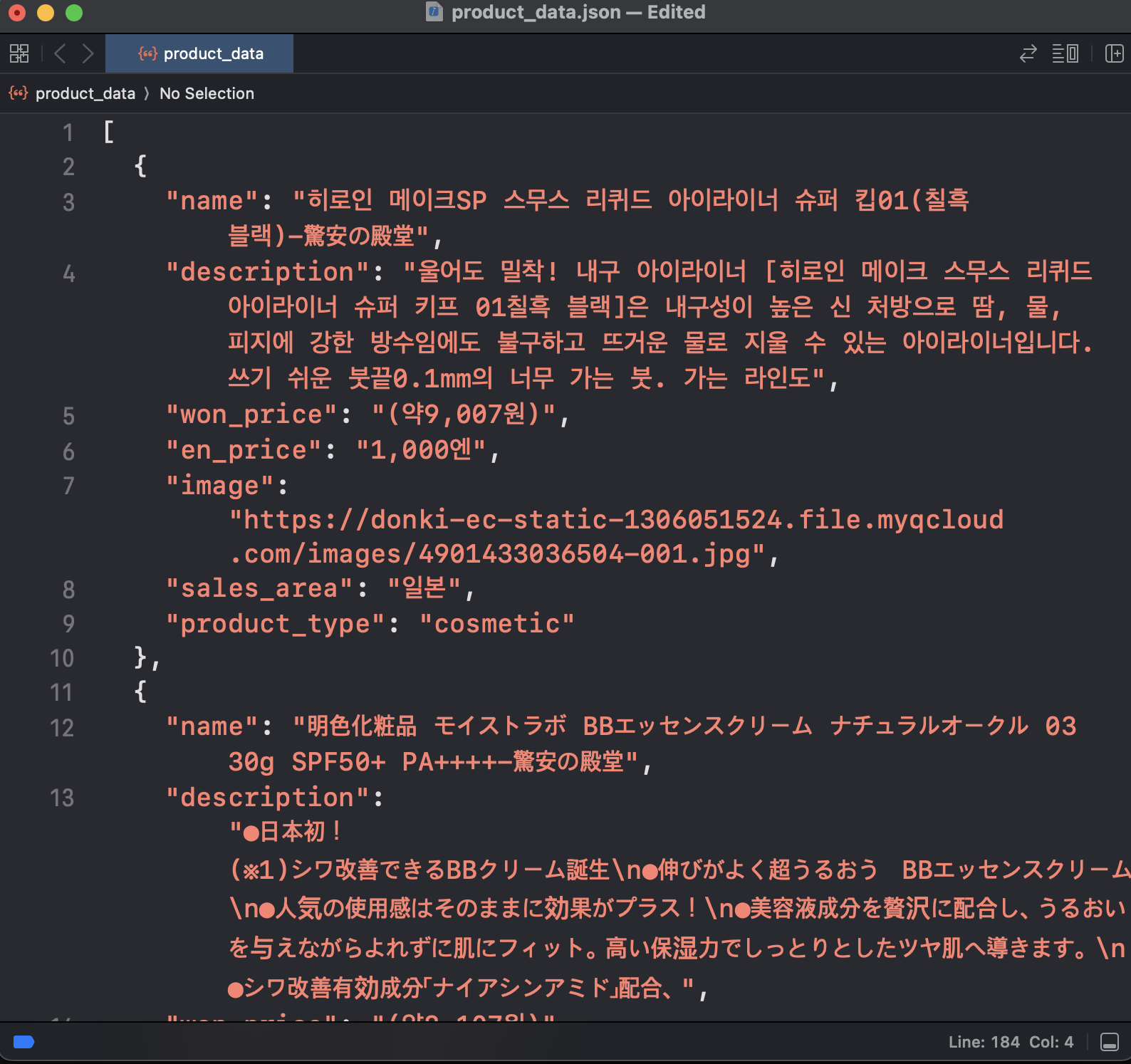This screenshot has height=1064, width=1131.
Task: Click the donki-ec-static image URL text
Action: [x=617, y=537]
